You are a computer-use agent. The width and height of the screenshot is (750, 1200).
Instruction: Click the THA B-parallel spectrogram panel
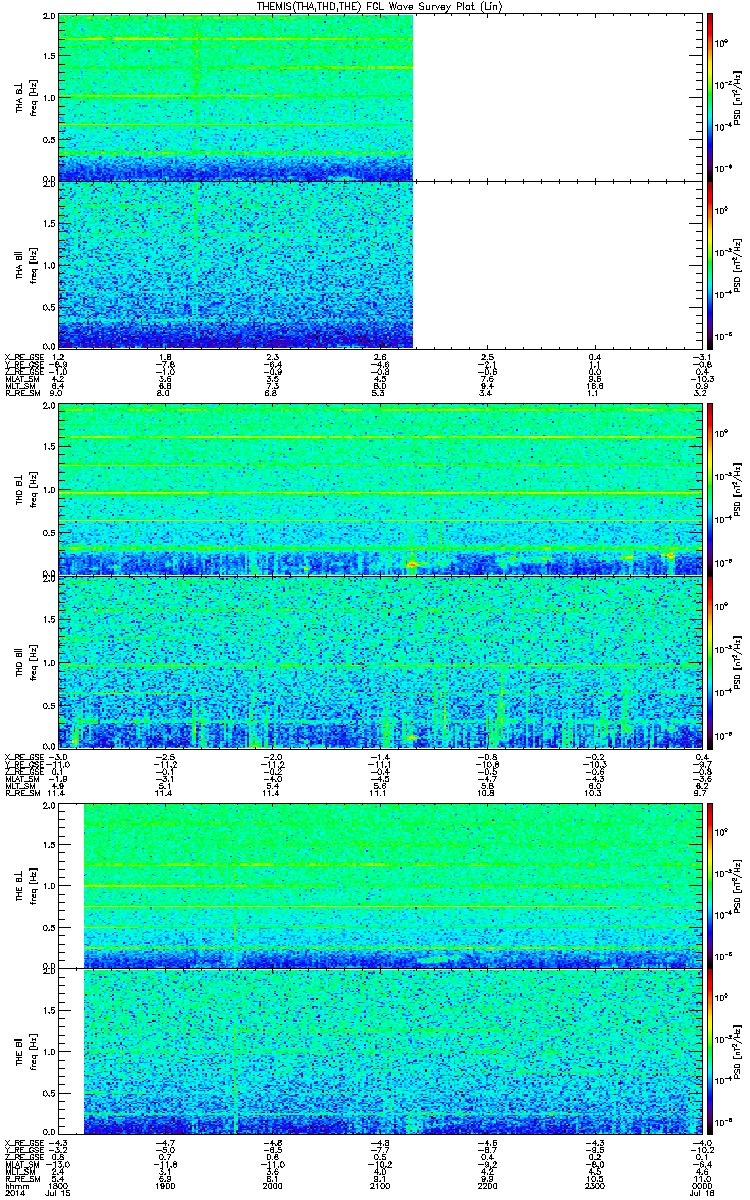pyautogui.click(x=378, y=264)
